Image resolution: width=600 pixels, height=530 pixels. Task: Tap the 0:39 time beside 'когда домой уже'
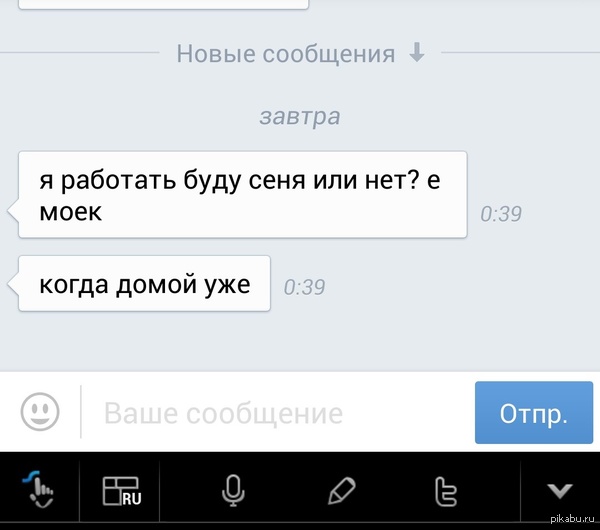pos(304,287)
